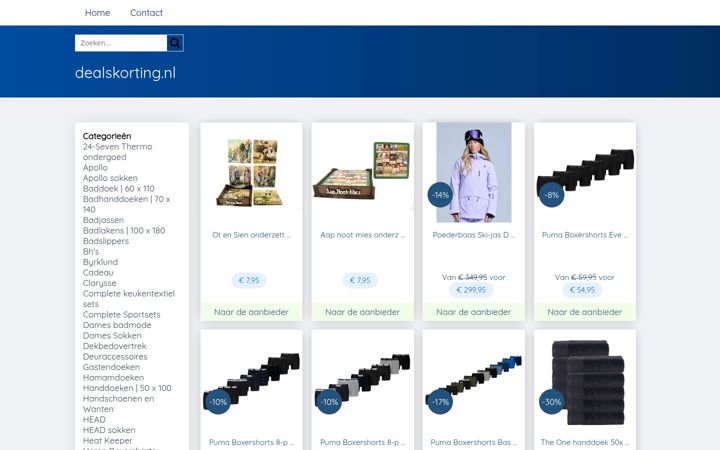Click Naar de aanbieder under Poederbaas Ski-jas
The width and height of the screenshot is (720, 450).
click(473, 312)
